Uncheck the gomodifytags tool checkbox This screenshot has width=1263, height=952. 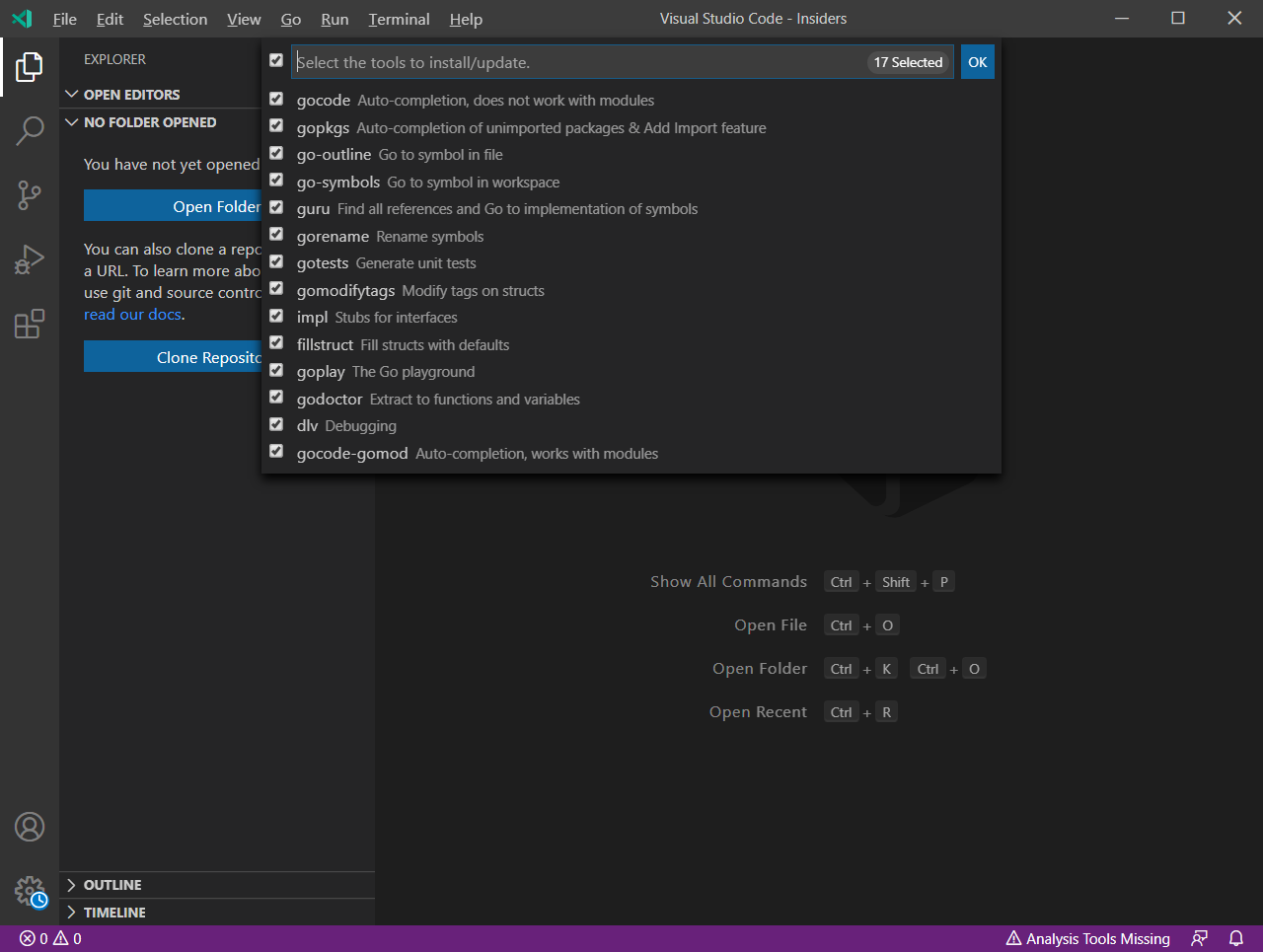276,289
